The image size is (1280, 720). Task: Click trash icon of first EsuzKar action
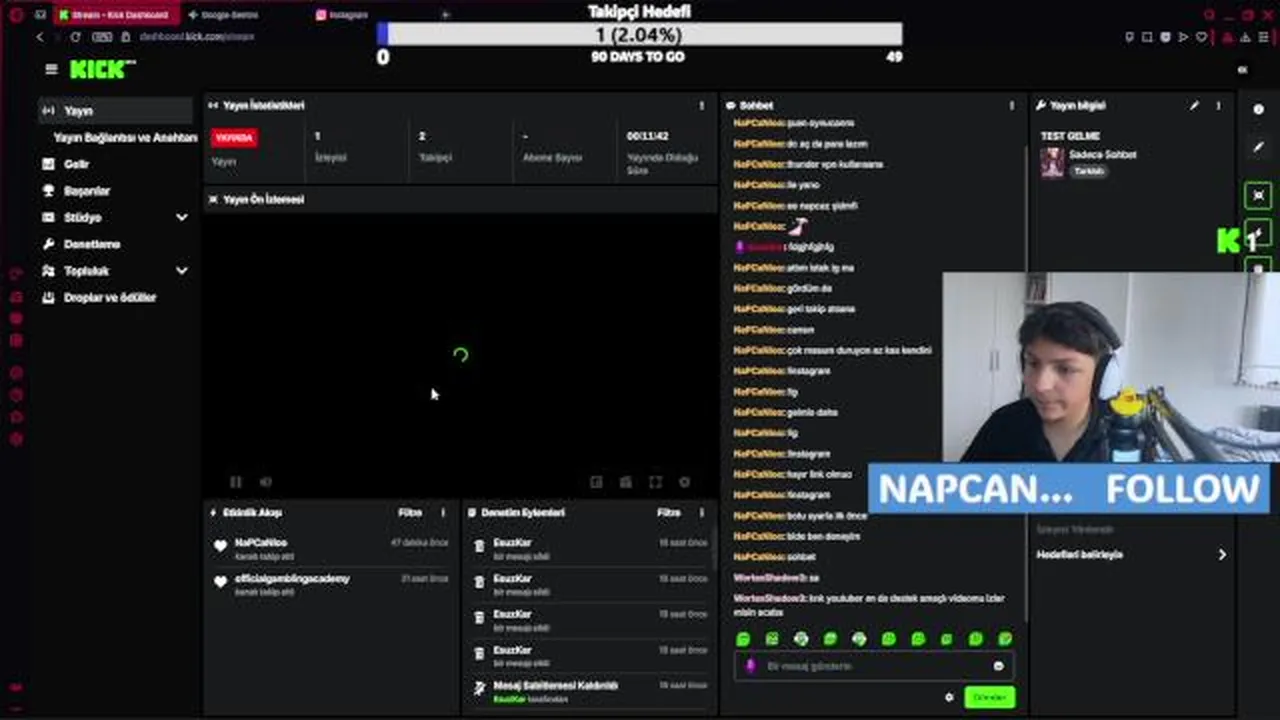[480, 546]
